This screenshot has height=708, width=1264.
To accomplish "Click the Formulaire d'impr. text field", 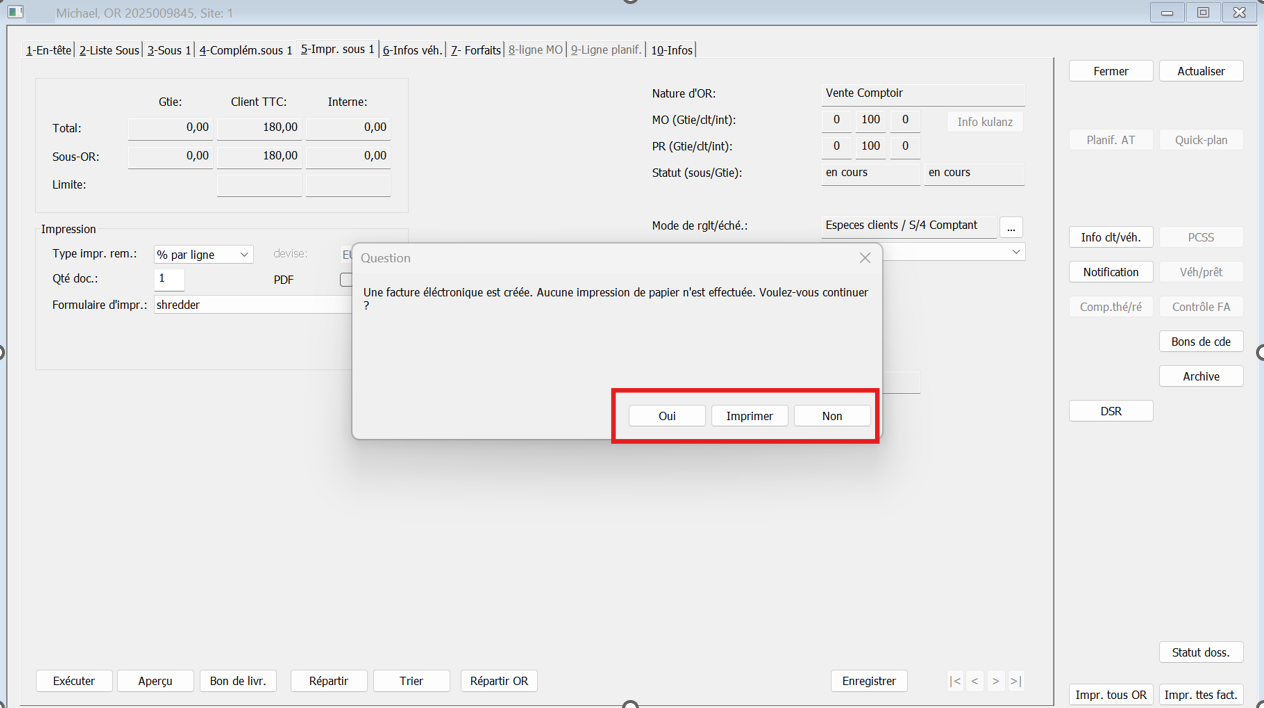I will 250,305.
